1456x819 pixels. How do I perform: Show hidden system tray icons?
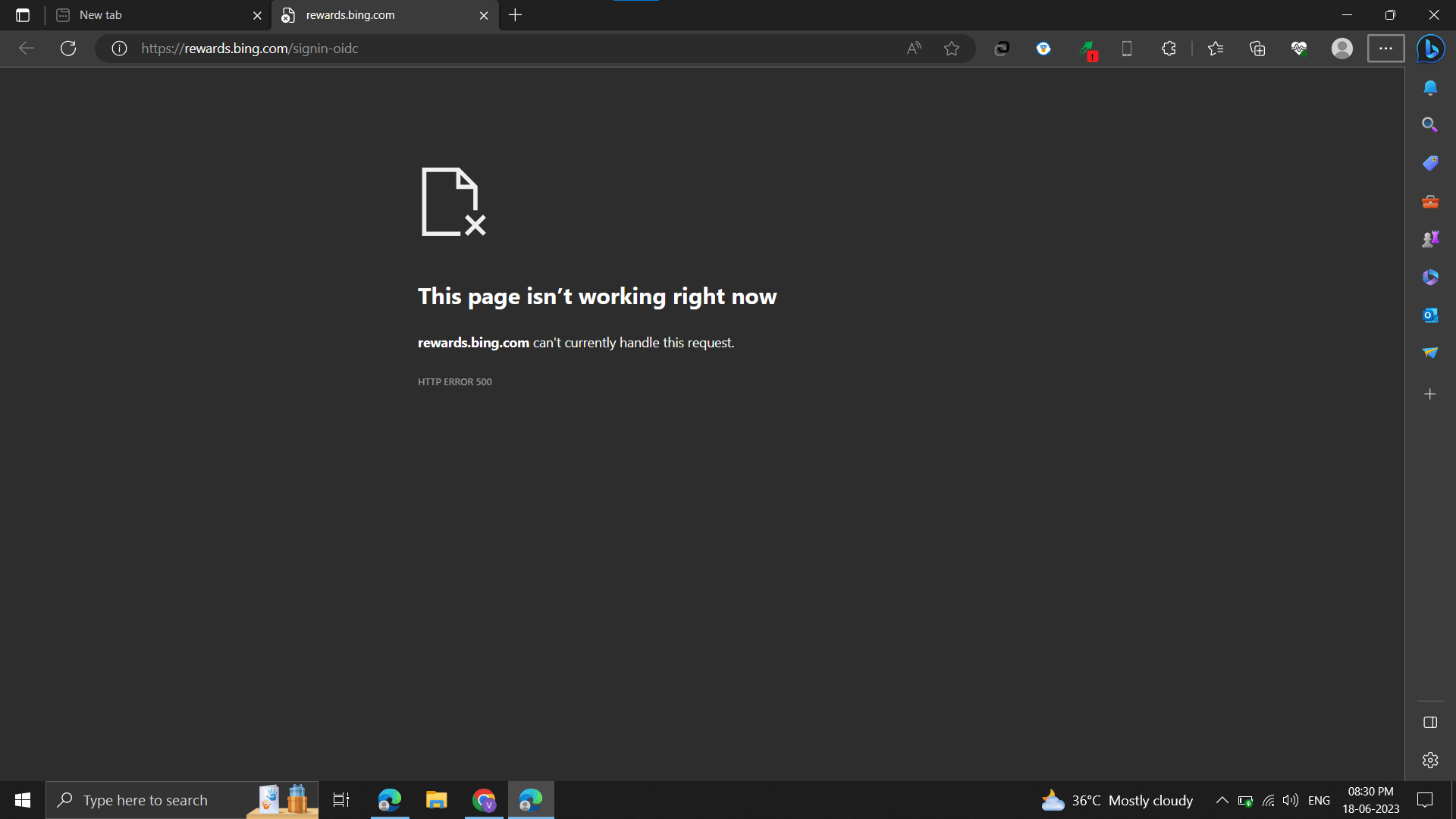[x=1222, y=800]
